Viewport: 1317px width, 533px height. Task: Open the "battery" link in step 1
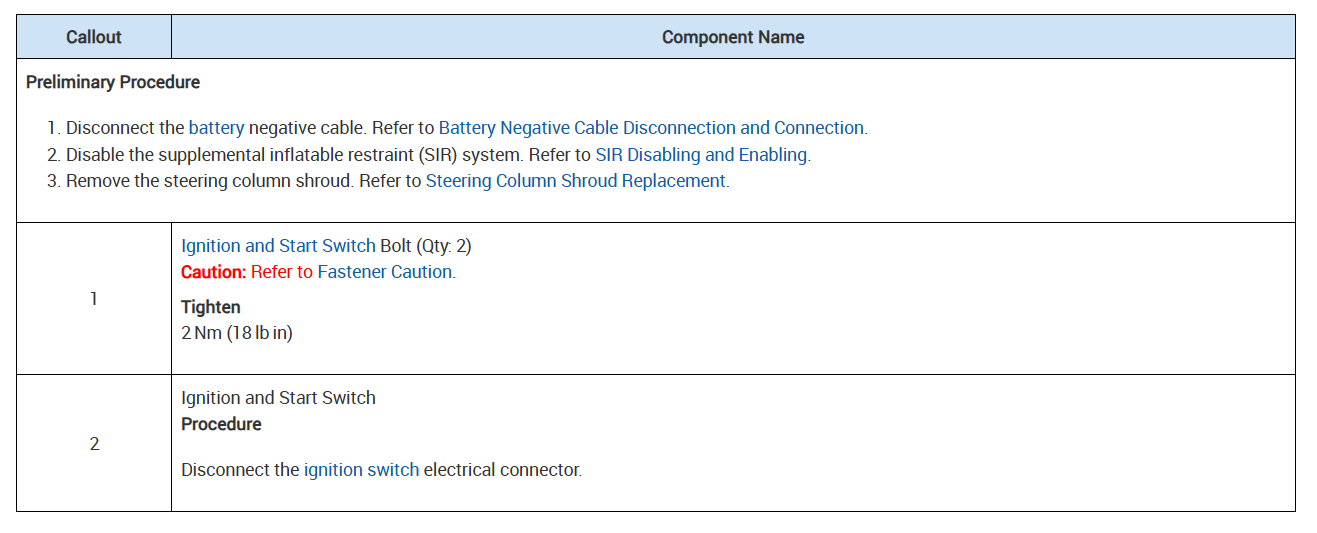(x=216, y=128)
